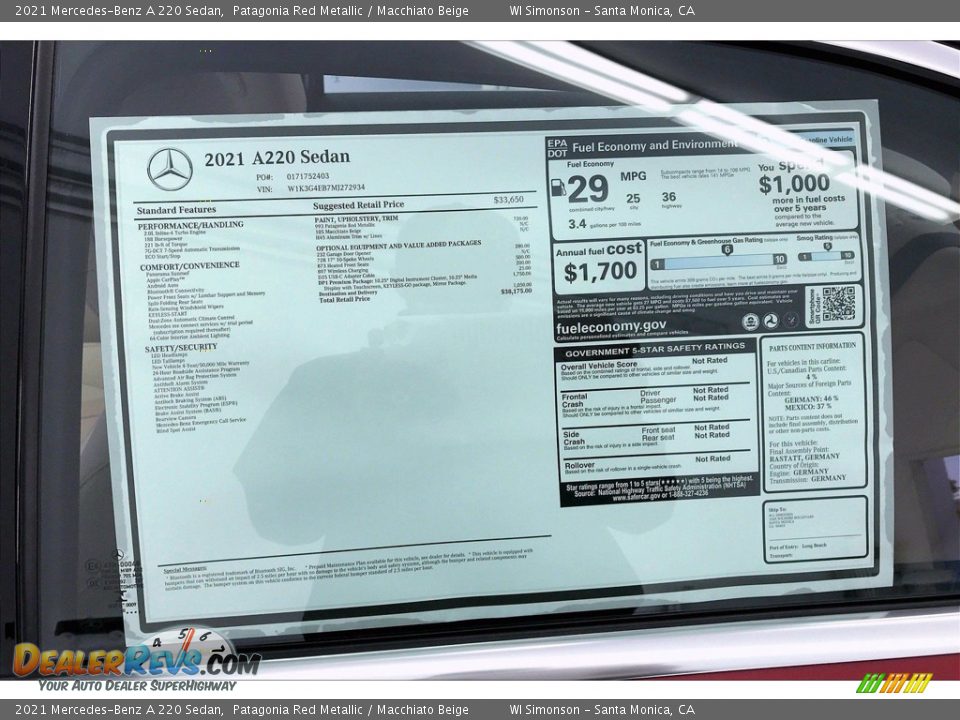The image size is (960, 720).
Task: Click the Rollover rating row
Action: point(655,466)
